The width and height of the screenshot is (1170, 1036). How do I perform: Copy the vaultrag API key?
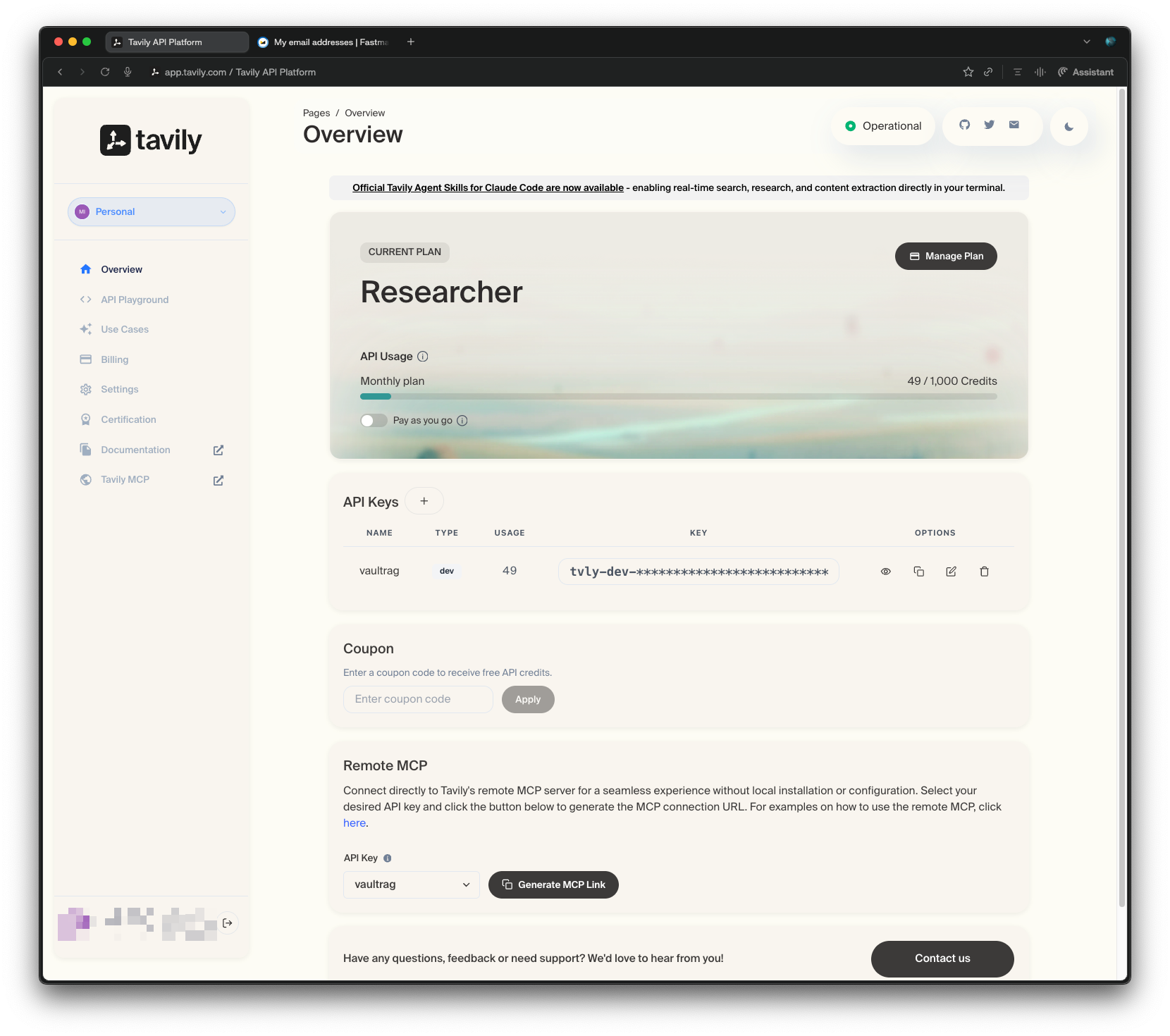click(x=919, y=572)
